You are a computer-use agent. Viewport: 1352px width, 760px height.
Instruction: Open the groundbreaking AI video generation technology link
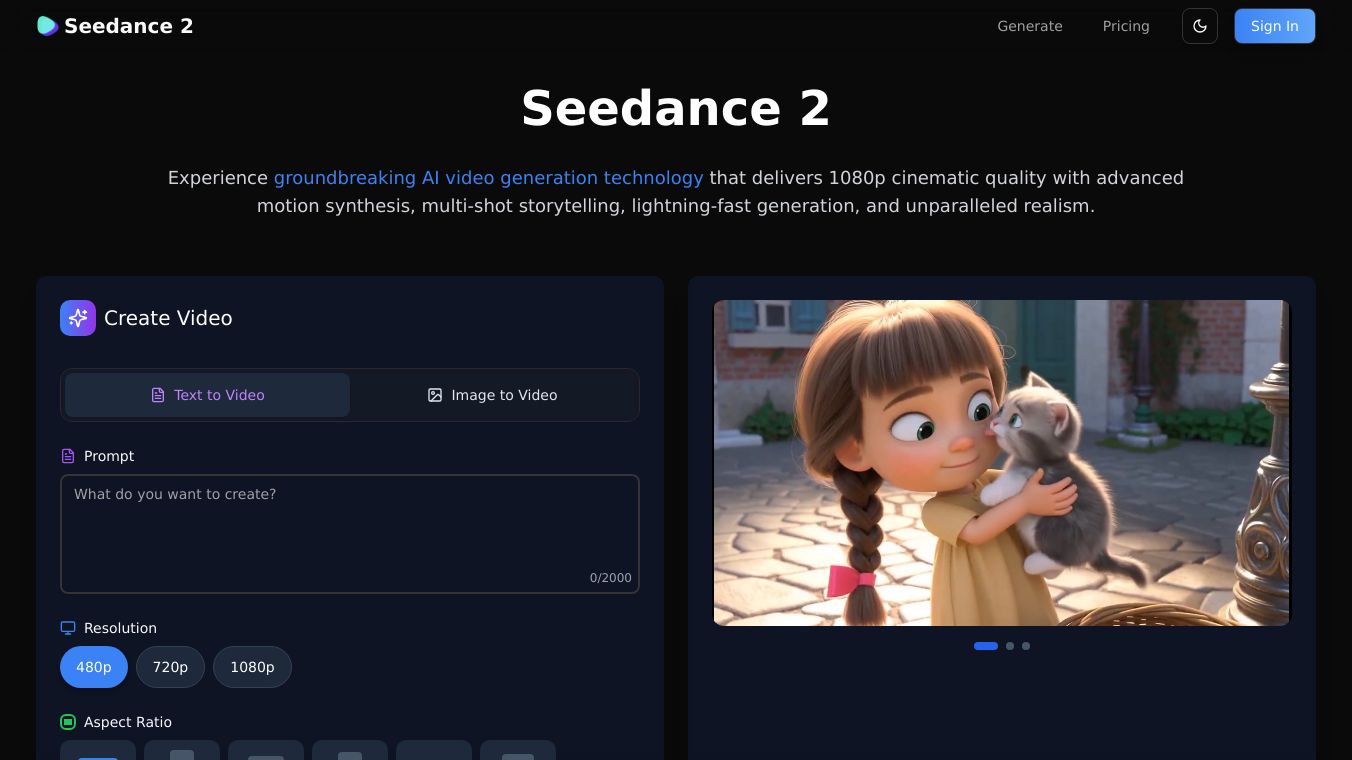pos(488,178)
